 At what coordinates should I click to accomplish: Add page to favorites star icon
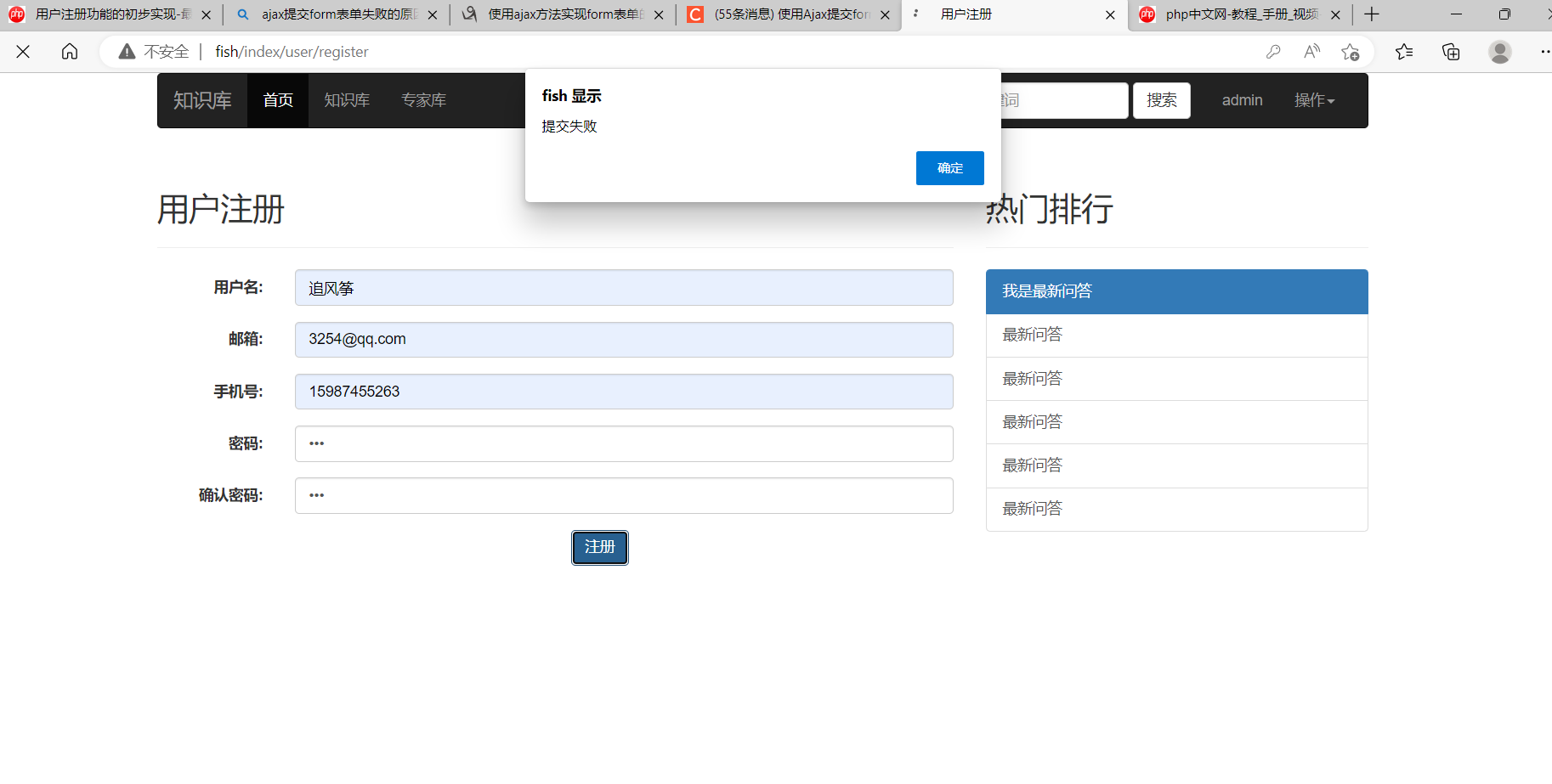[1350, 52]
